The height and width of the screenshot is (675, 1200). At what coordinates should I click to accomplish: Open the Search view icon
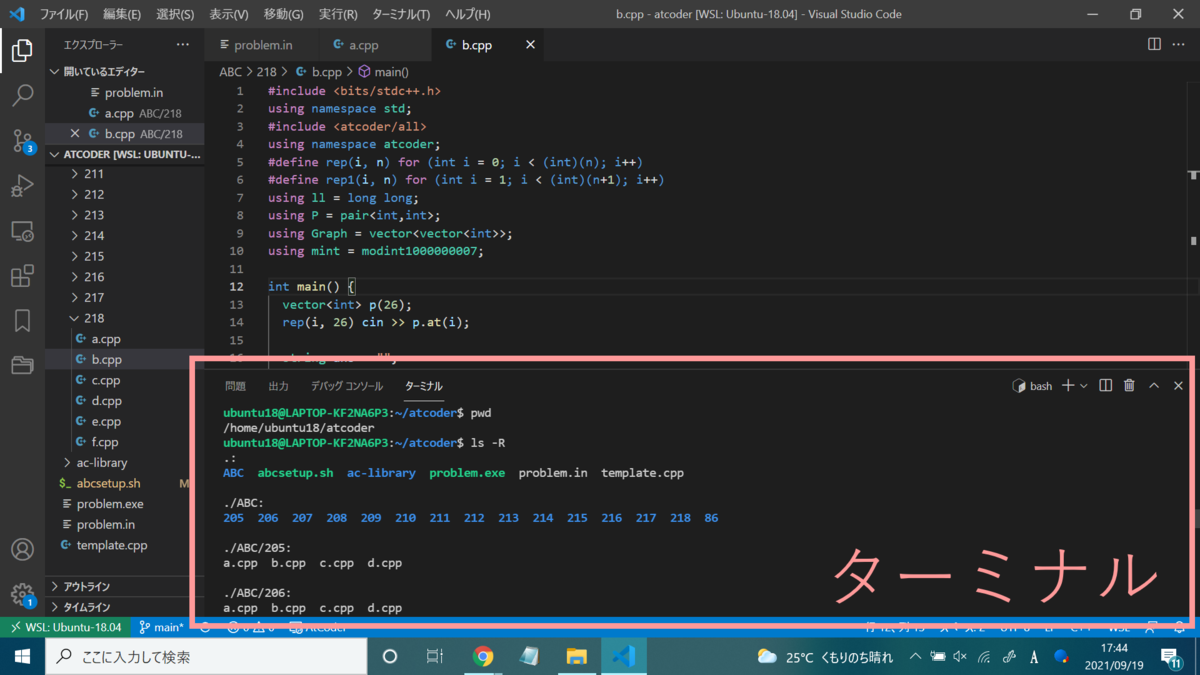coord(22,96)
